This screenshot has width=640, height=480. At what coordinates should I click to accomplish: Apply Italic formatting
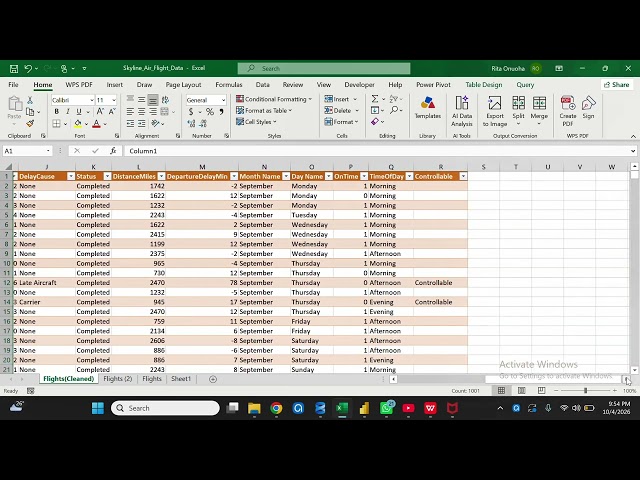(68, 111)
